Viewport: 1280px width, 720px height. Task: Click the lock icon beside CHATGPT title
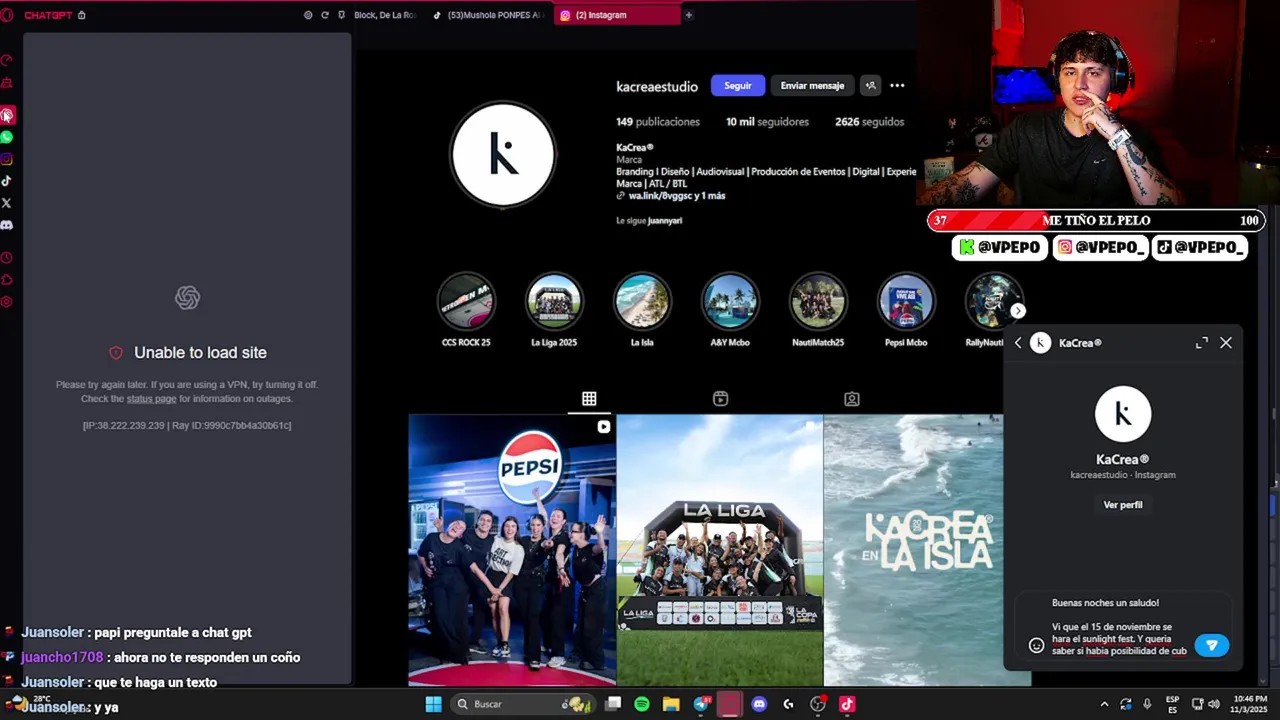81,15
